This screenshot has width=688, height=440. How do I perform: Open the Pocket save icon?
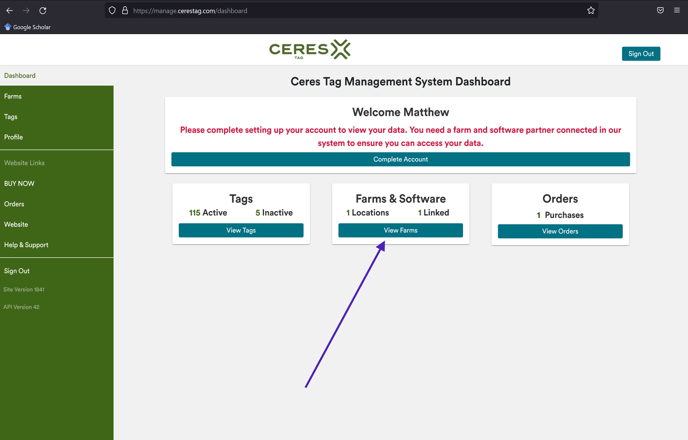click(x=660, y=11)
